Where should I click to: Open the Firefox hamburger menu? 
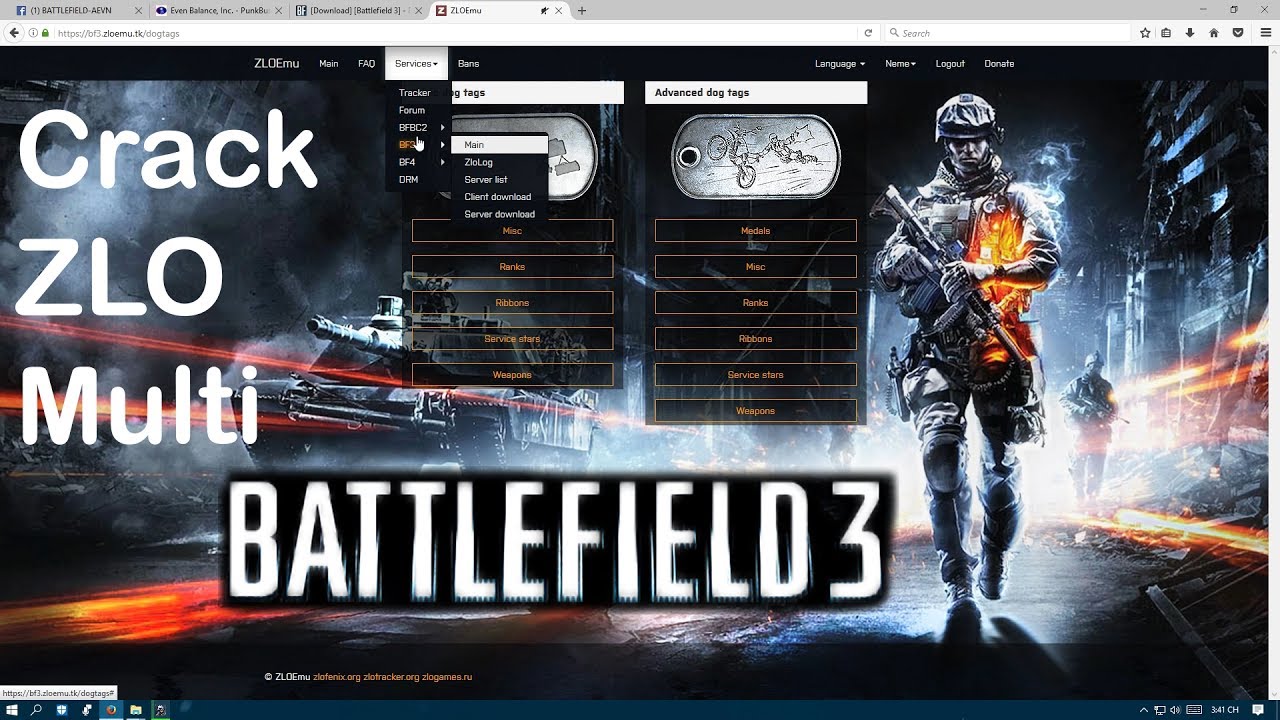tap(1266, 33)
